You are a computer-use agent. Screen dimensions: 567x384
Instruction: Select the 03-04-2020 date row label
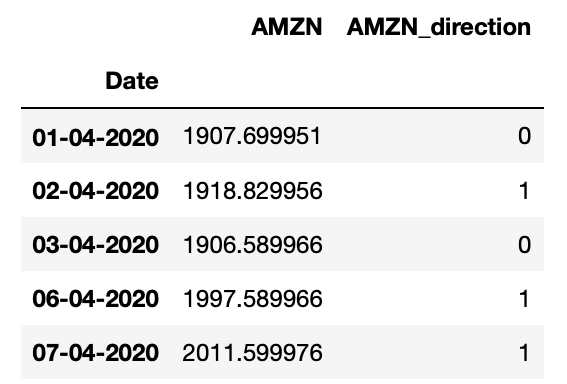pyautogui.click(x=95, y=245)
